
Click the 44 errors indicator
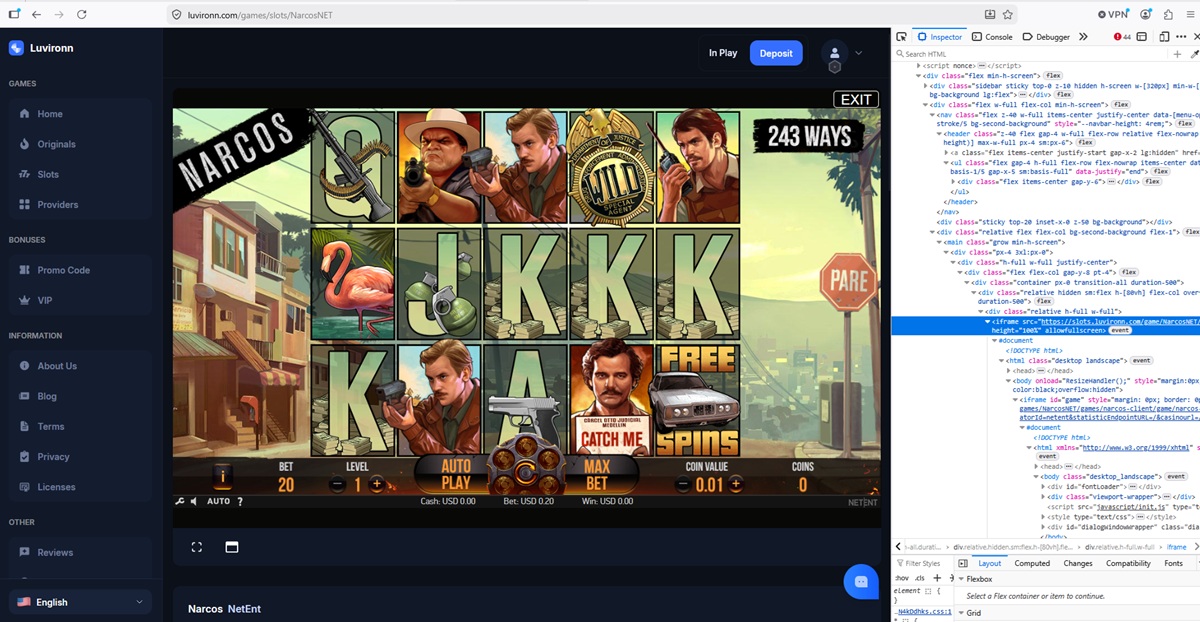1122,36
